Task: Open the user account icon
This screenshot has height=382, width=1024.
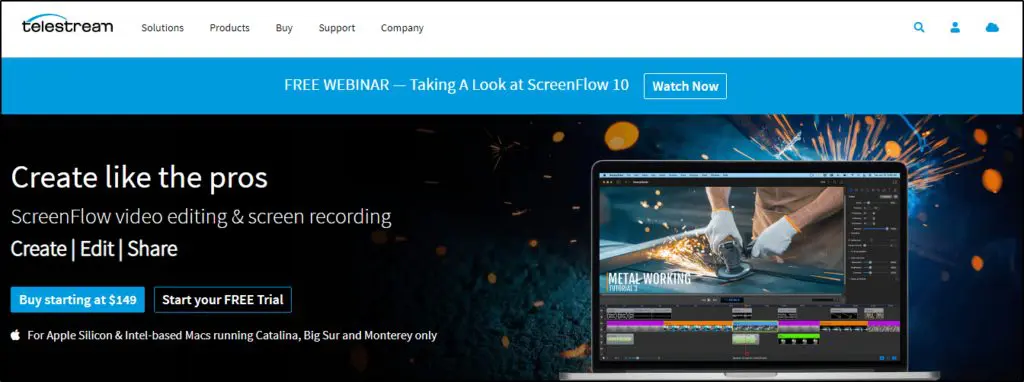Action: pyautogui.click(x=955, y=27)
